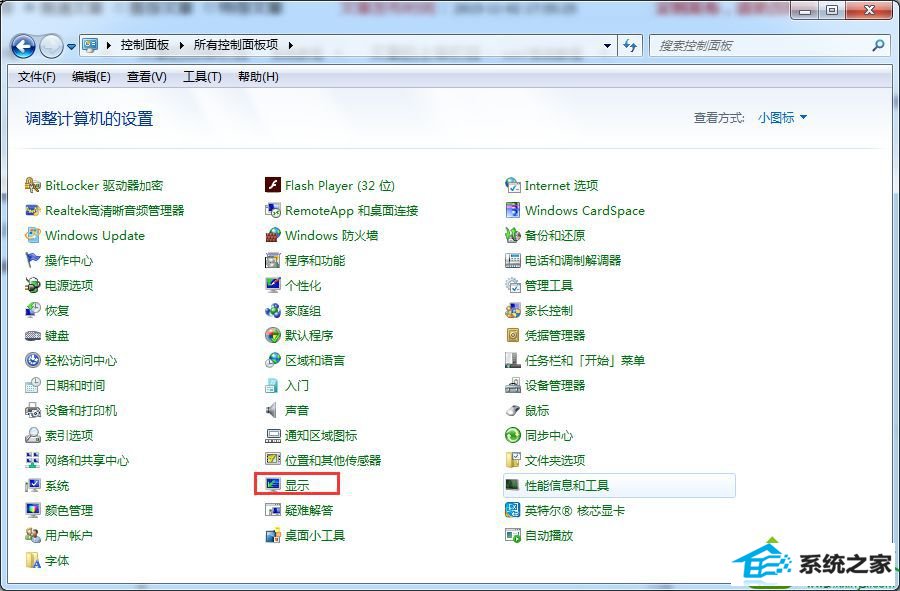The width and height of the screenshot is (900, 591).
Task: Click the 同步中心 green icon
Action: coord(513,436)
